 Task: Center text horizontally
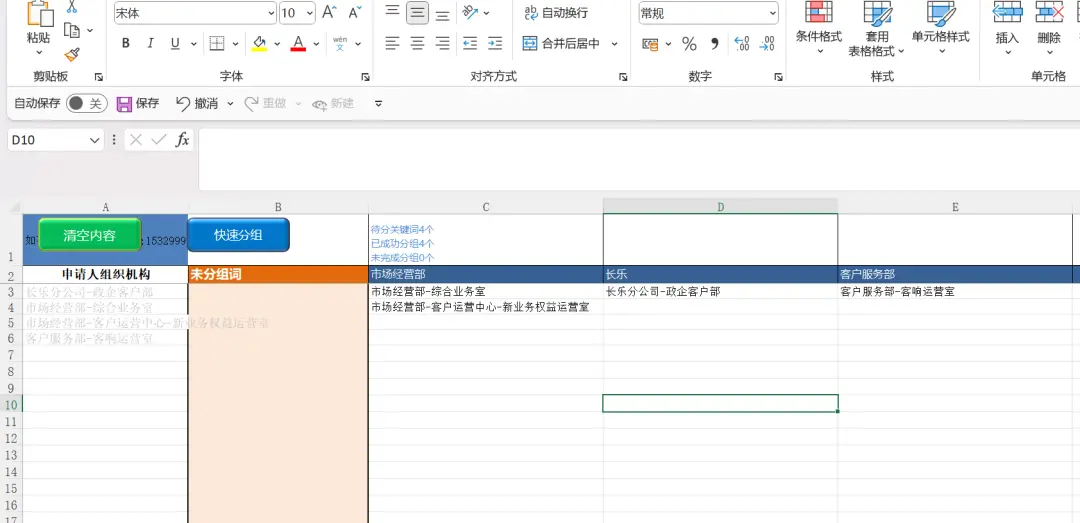tap(417, 43)
